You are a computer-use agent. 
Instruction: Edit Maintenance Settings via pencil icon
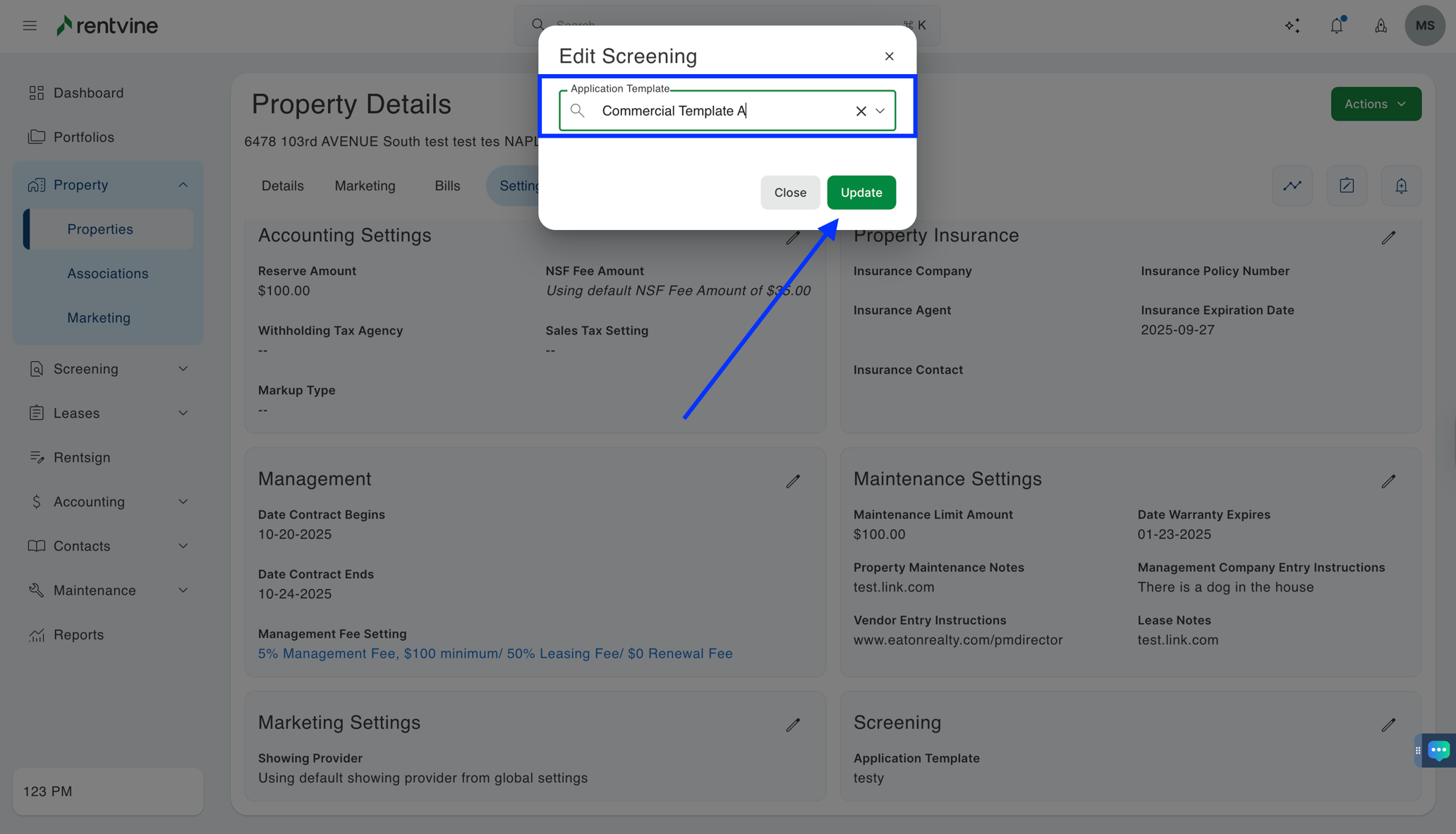point(1387,481)
